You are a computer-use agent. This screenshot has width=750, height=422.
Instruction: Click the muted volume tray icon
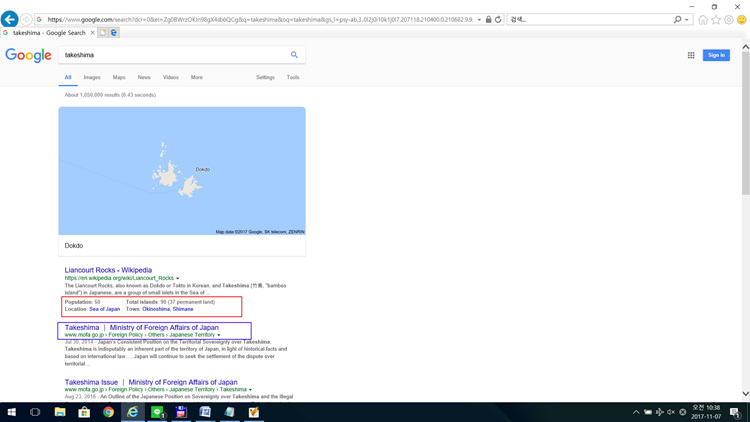[671, 412]
